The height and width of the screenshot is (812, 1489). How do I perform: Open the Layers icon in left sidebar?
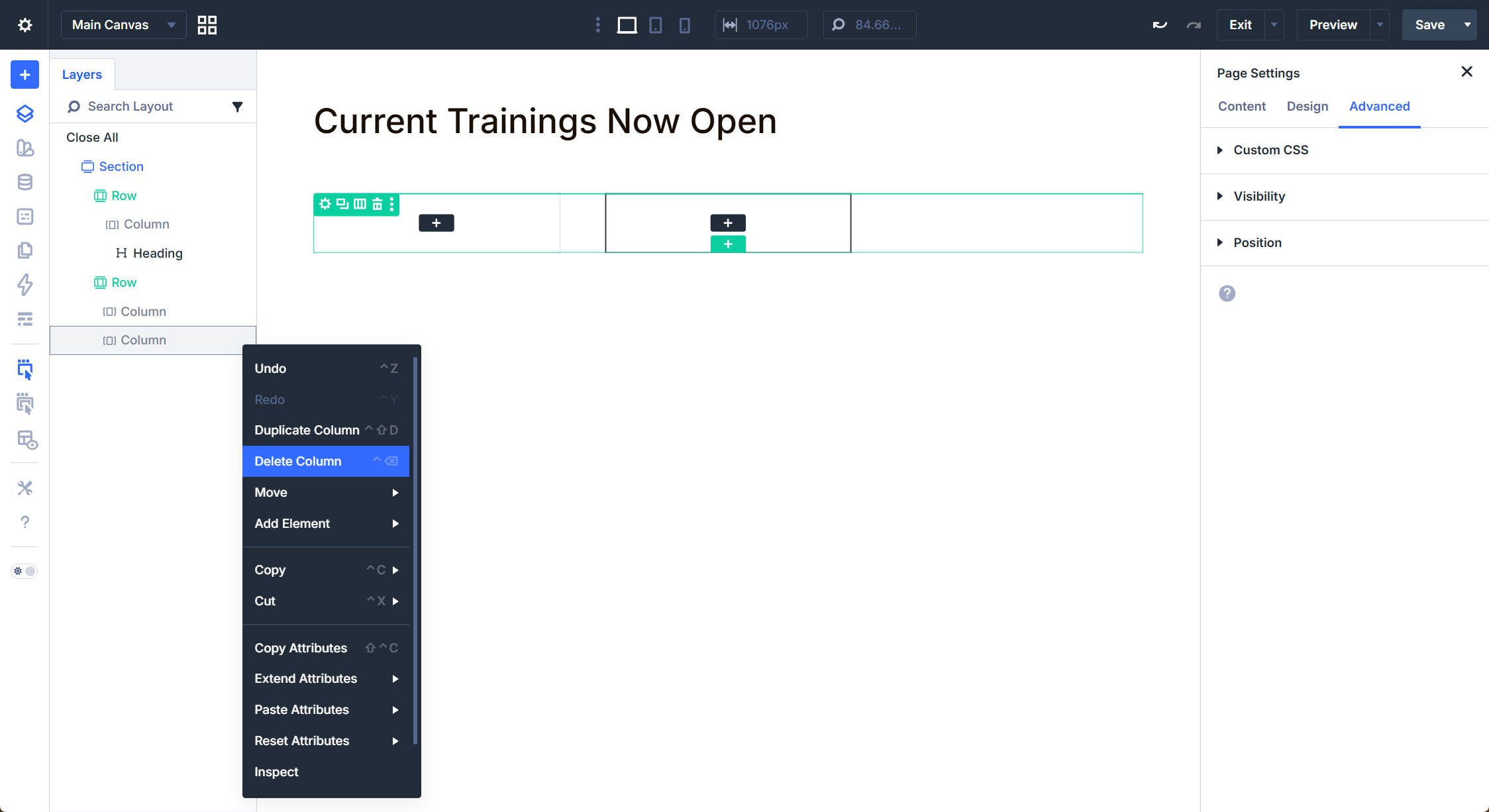tap(25, 113)
